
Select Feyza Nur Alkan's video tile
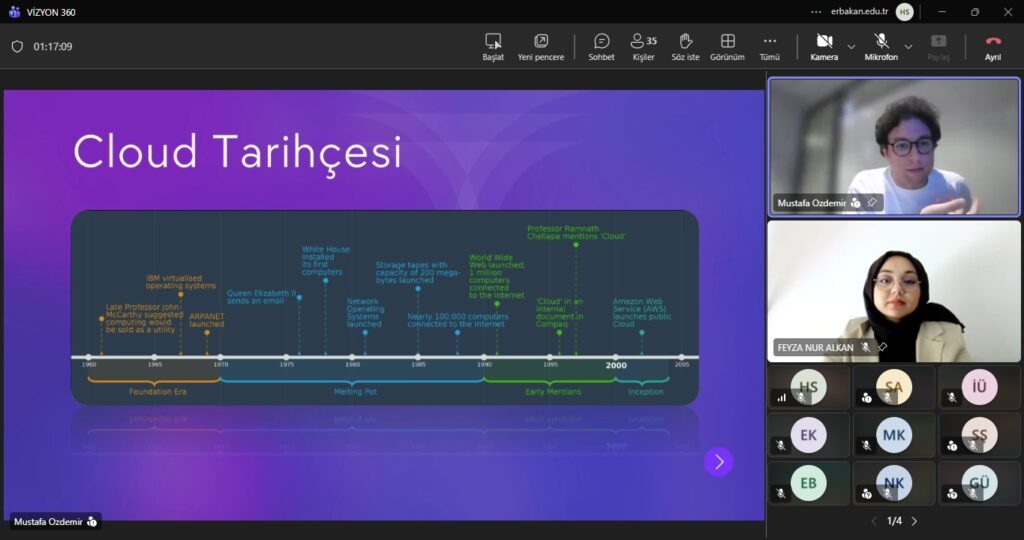tap(893, 290)
